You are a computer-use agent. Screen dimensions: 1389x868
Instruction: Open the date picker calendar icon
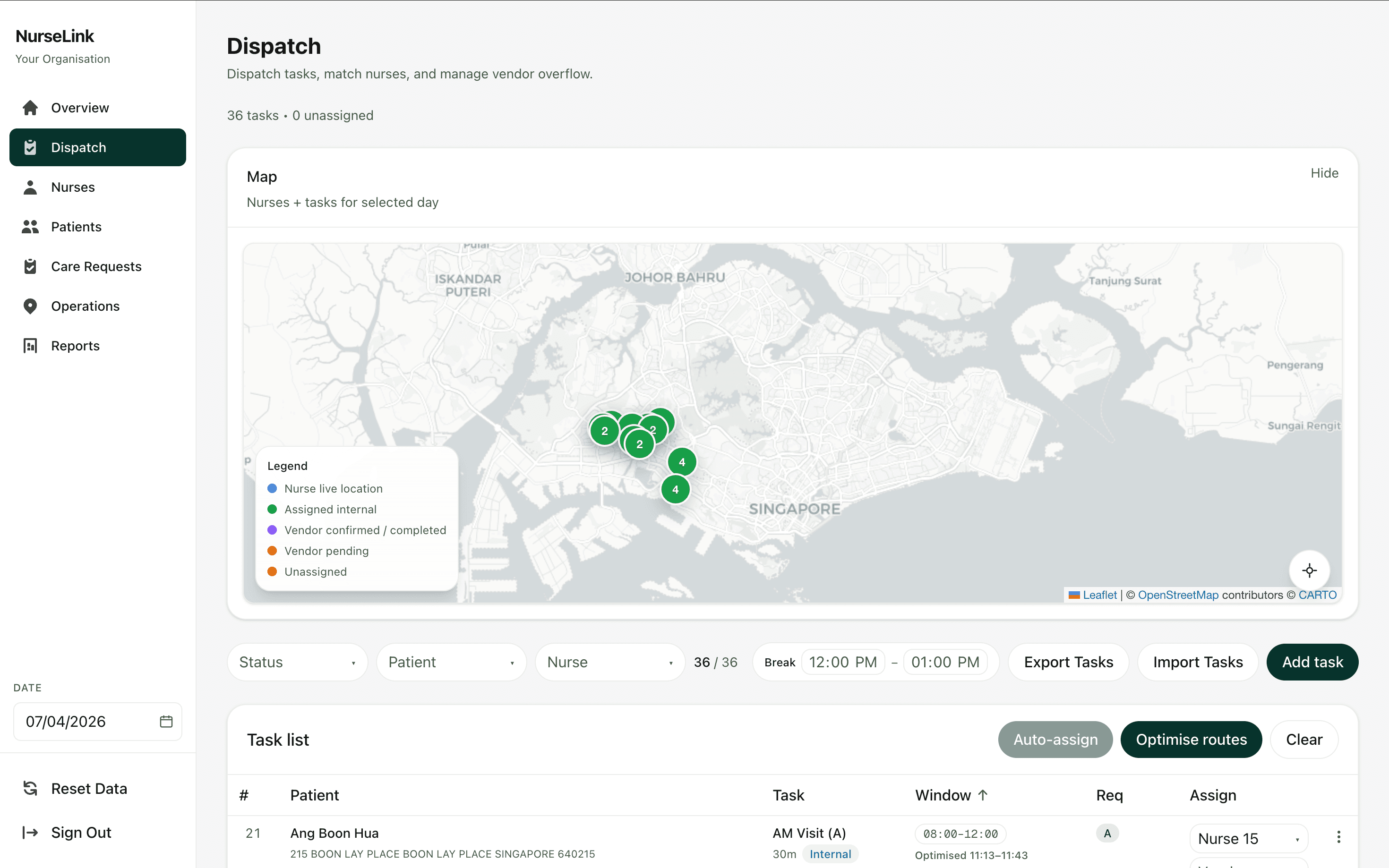[166, 722]
